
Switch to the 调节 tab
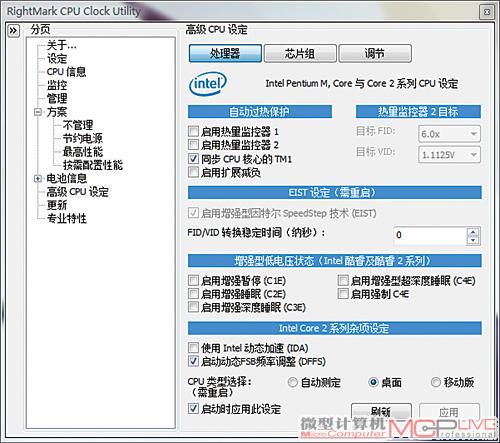coord(375,53)
